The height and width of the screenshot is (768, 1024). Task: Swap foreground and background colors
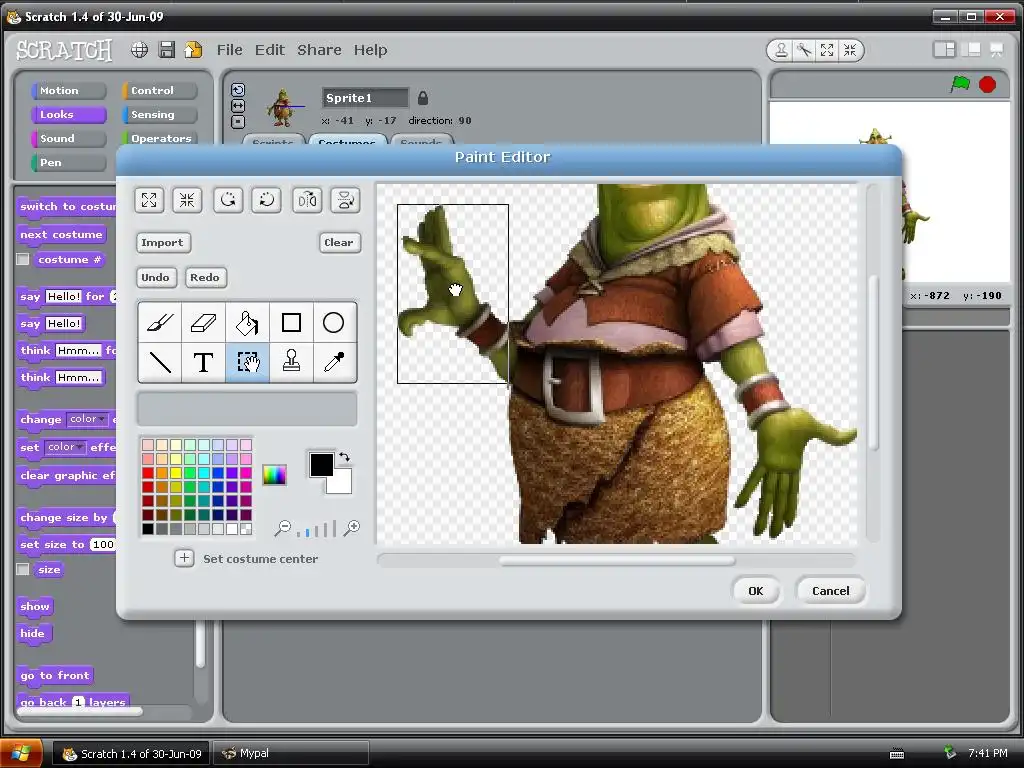[344, 457]
